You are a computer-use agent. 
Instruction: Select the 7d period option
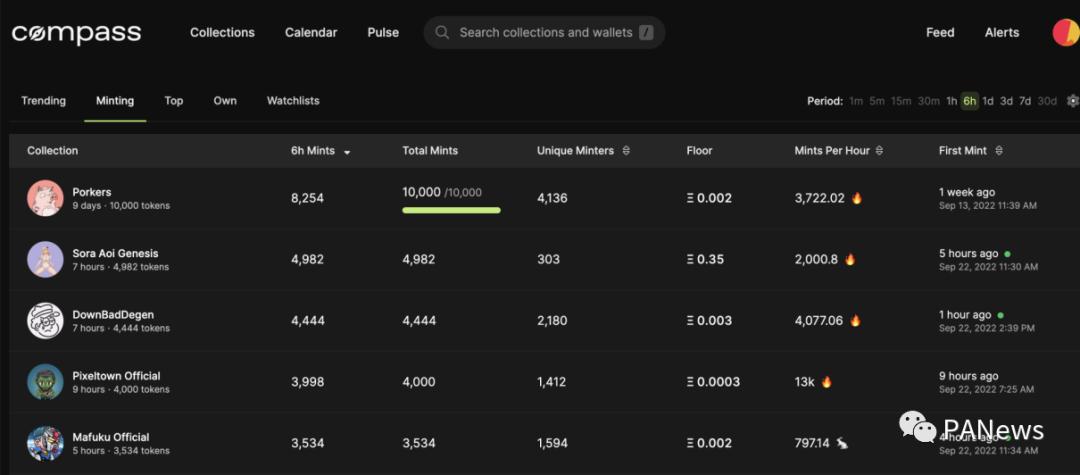[1025, 101]
